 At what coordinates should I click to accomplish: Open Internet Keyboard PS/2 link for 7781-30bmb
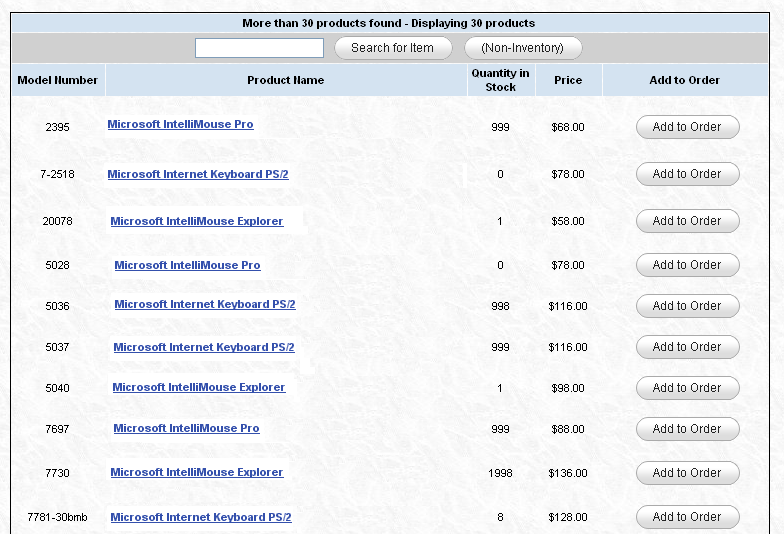pyautogui.click(x=201, y=517)
